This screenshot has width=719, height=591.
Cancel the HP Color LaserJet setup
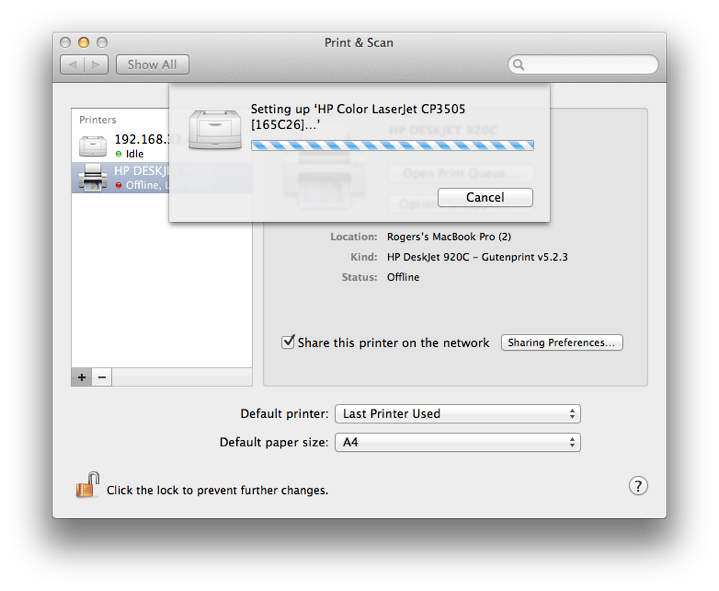click(485, 198)
